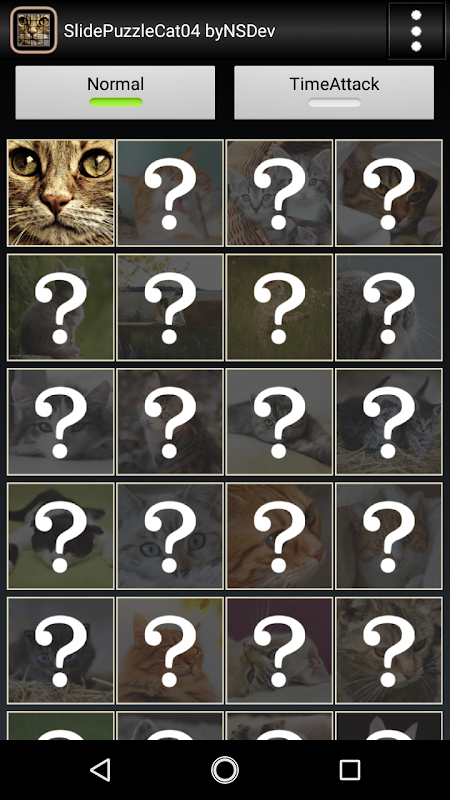Pick locked fluffy orange cat profile puzzle
This screenshot has width=450, height=800.
[x=170, y=650]
